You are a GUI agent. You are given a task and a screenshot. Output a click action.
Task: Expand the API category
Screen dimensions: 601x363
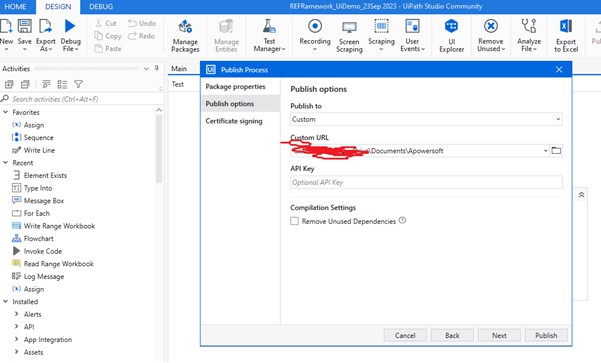point(16,327)
